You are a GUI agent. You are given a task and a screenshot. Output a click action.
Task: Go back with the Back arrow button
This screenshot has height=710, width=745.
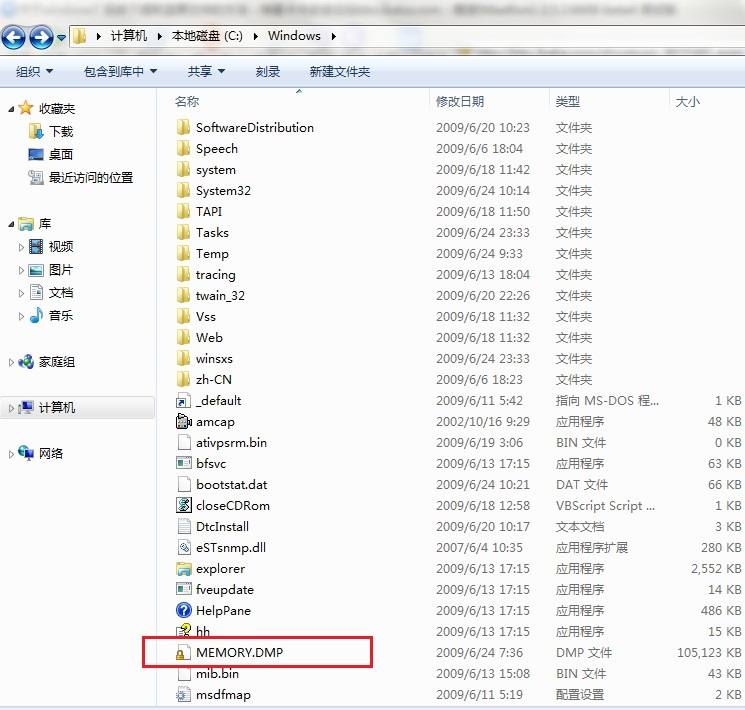(13, 38)
